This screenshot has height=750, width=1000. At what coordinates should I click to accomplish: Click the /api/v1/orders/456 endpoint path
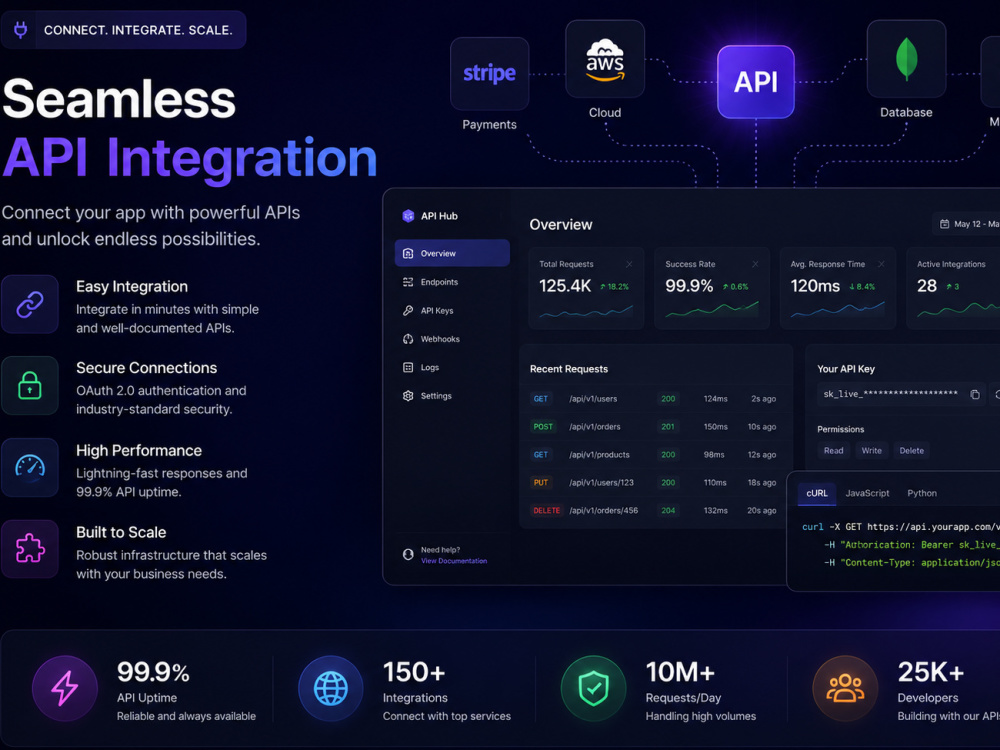(603, 511)
